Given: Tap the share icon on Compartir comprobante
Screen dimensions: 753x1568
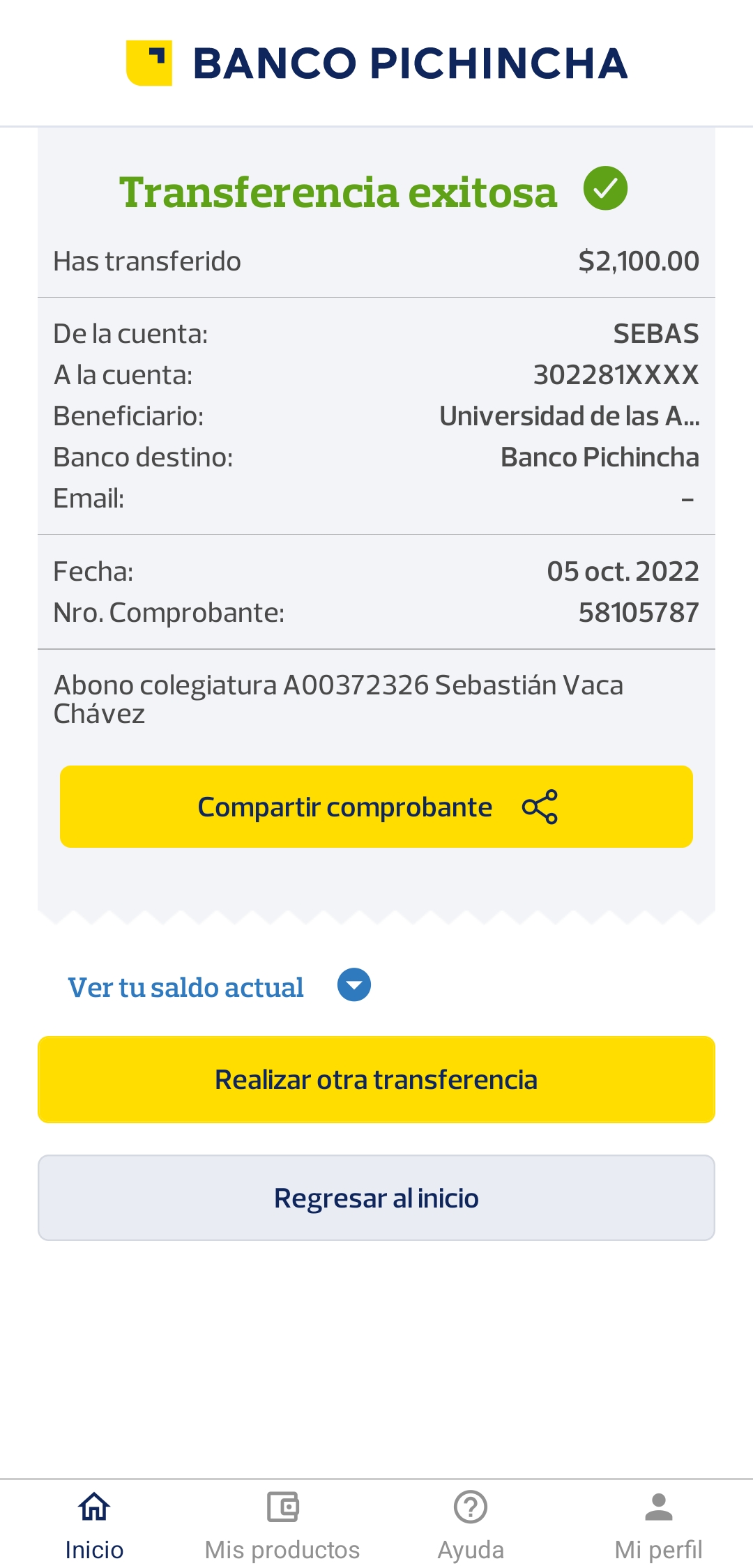Looking at the screenshot, I should click(540, 807).
